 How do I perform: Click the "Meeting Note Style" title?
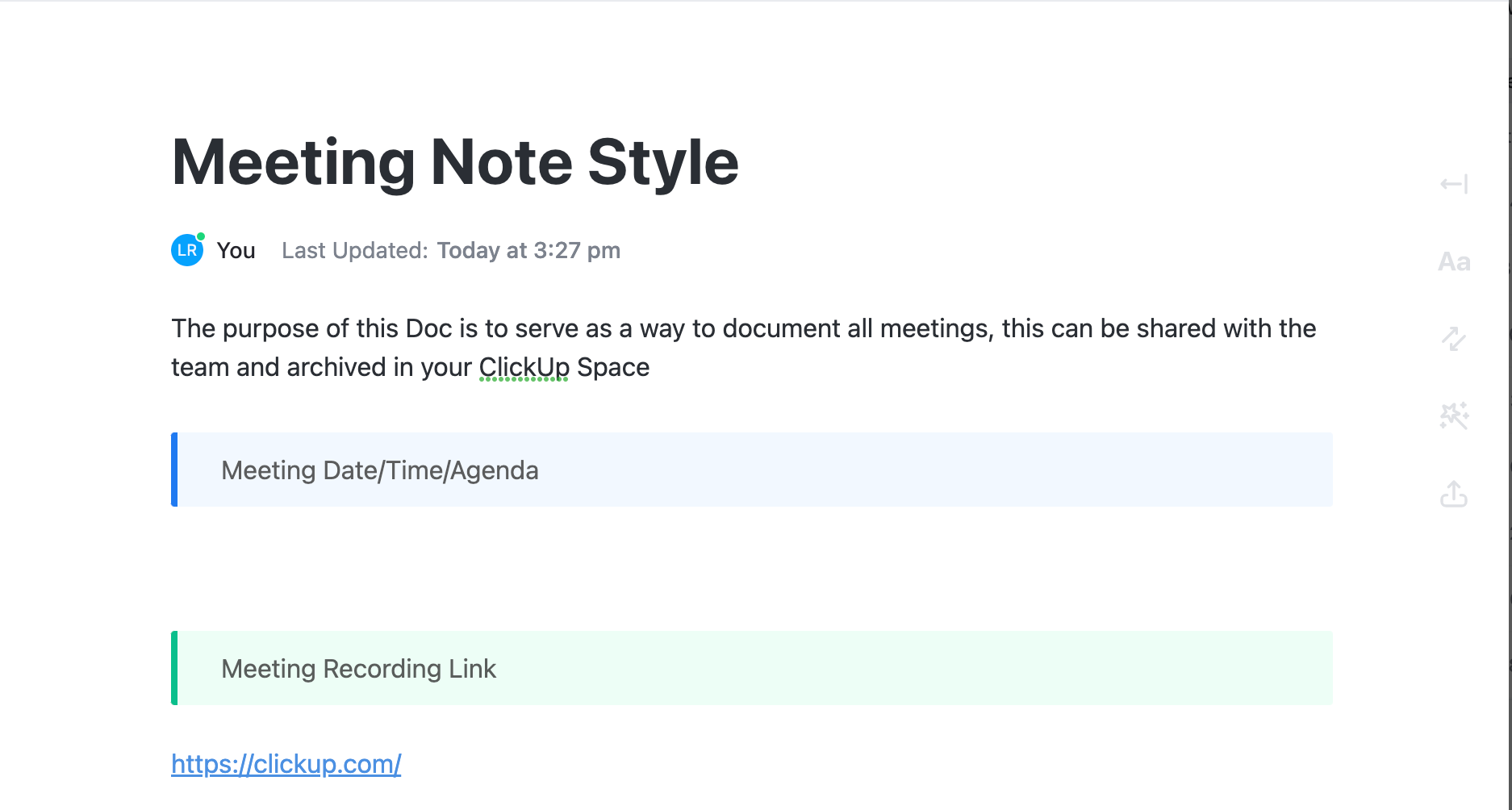coord(455,163)
